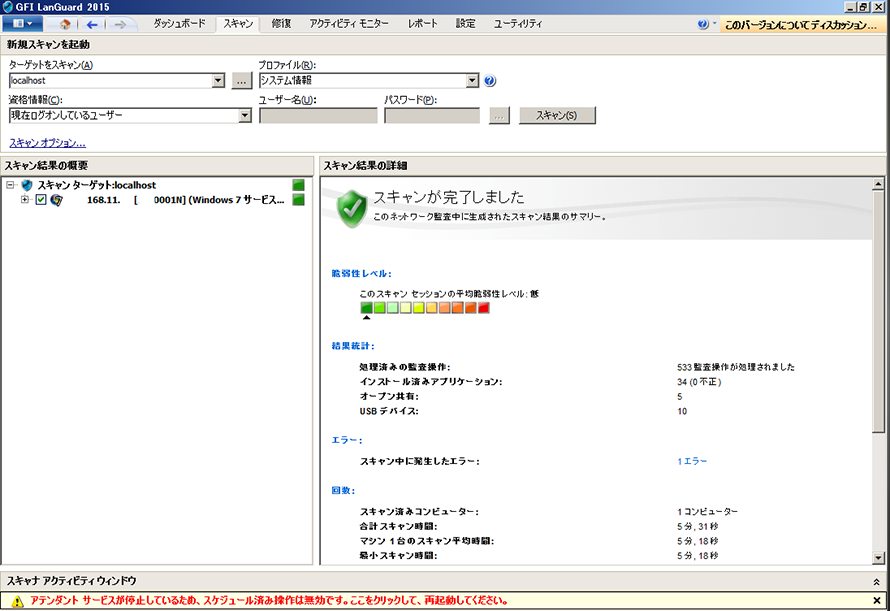Restore down the GFI LanGuard window
The height and width of the screenshot is (611, 890).
[863, 7]
